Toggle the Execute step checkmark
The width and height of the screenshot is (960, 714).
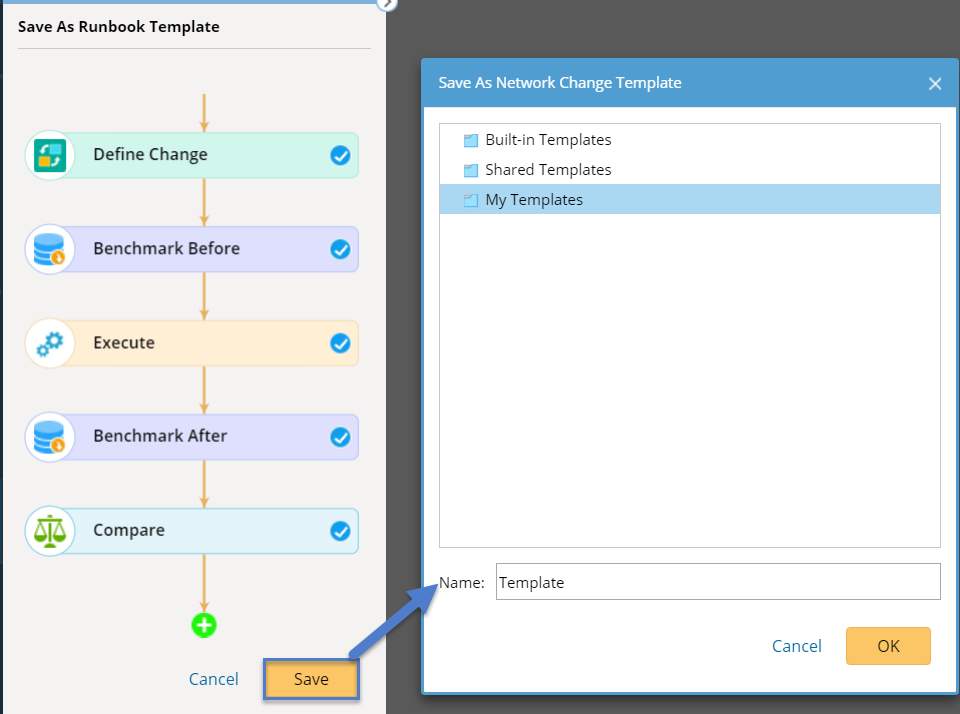tap(340, 344)
